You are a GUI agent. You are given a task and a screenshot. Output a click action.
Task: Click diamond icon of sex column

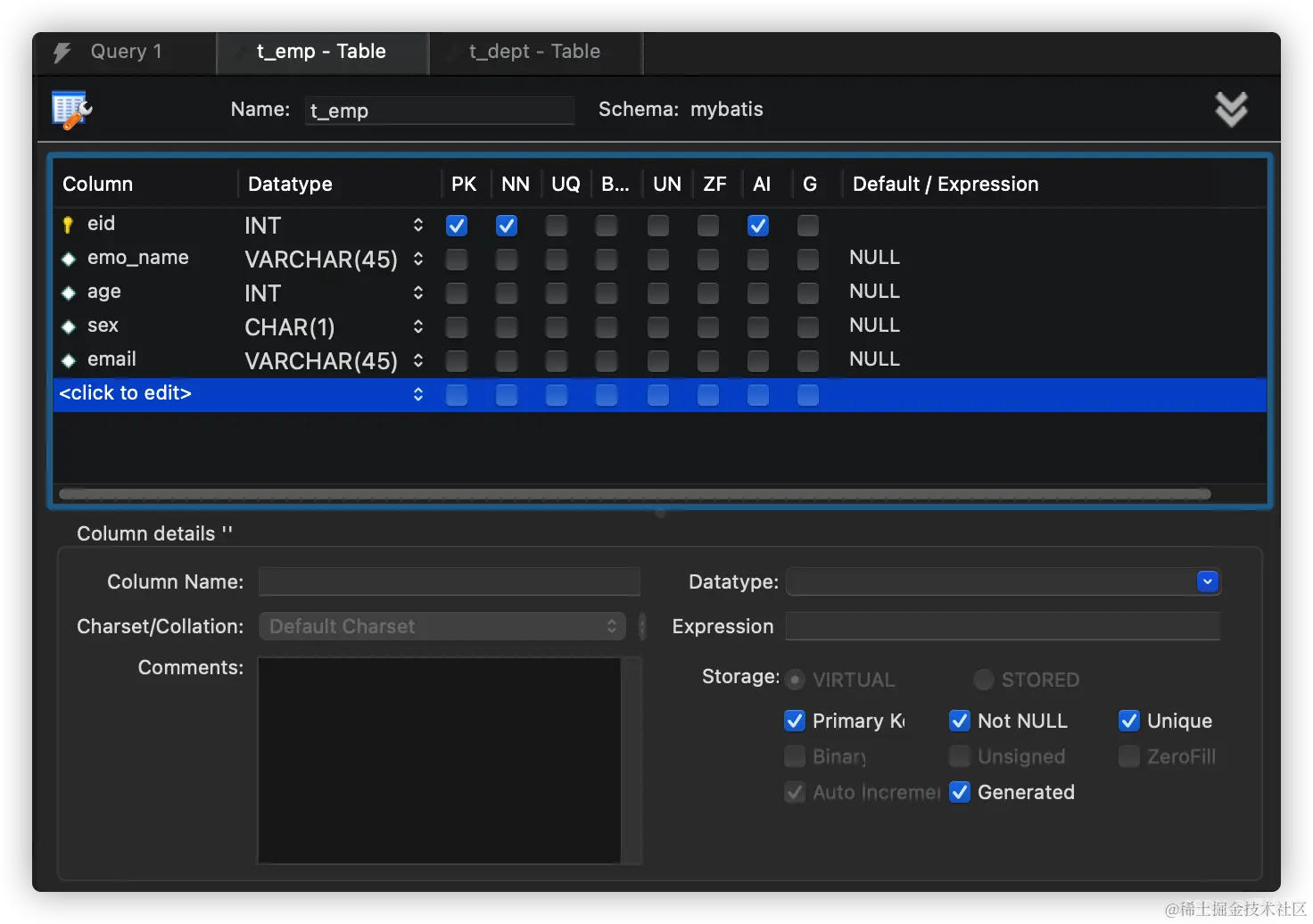(x=69, y=326)
